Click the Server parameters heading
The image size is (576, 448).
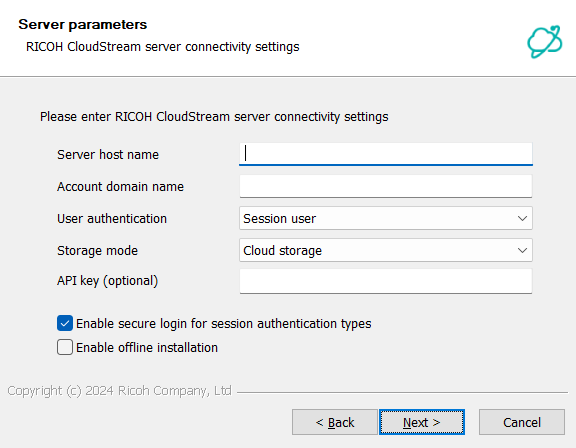coord(83,25)
